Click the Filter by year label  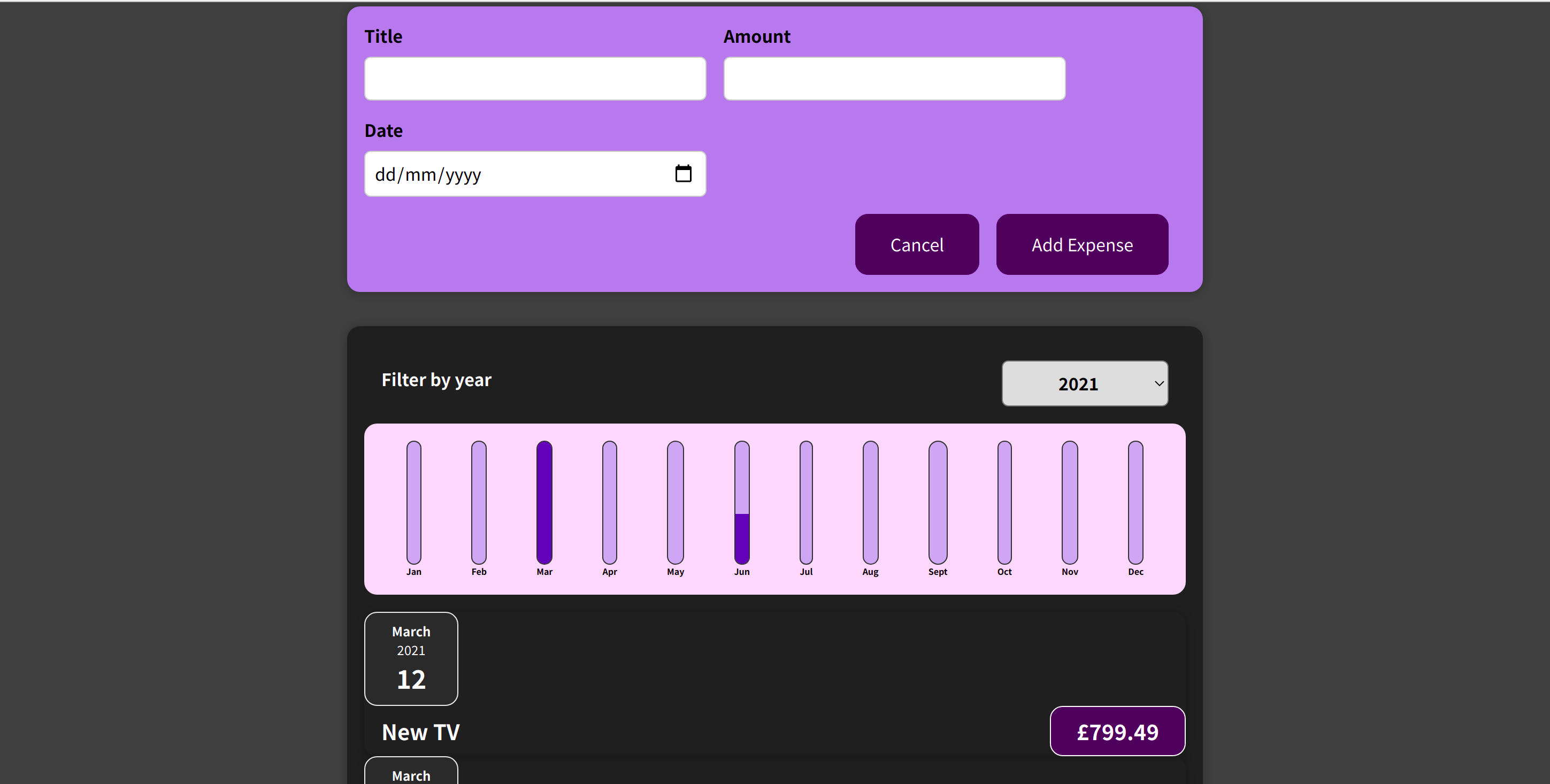pos(436,380)
